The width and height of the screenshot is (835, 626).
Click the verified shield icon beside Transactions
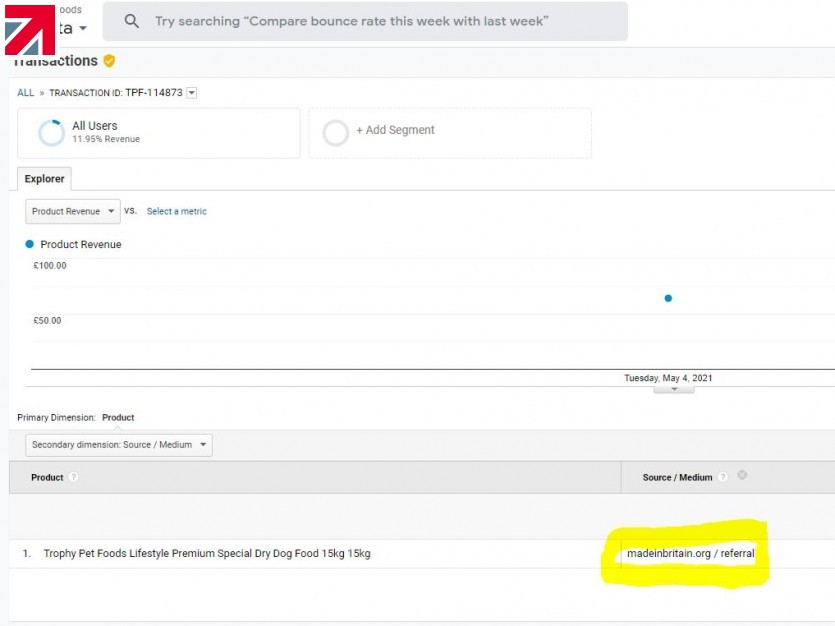coord(109,61)
